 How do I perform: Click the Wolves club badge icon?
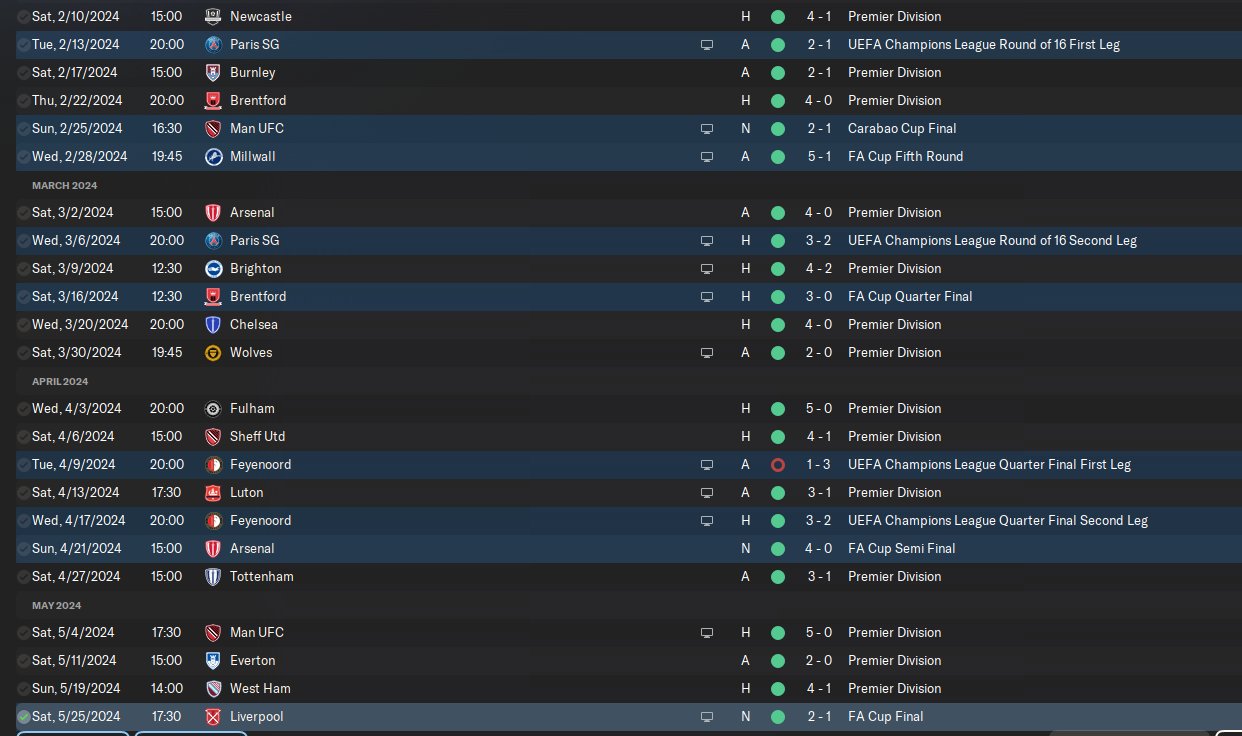point(213,352)
